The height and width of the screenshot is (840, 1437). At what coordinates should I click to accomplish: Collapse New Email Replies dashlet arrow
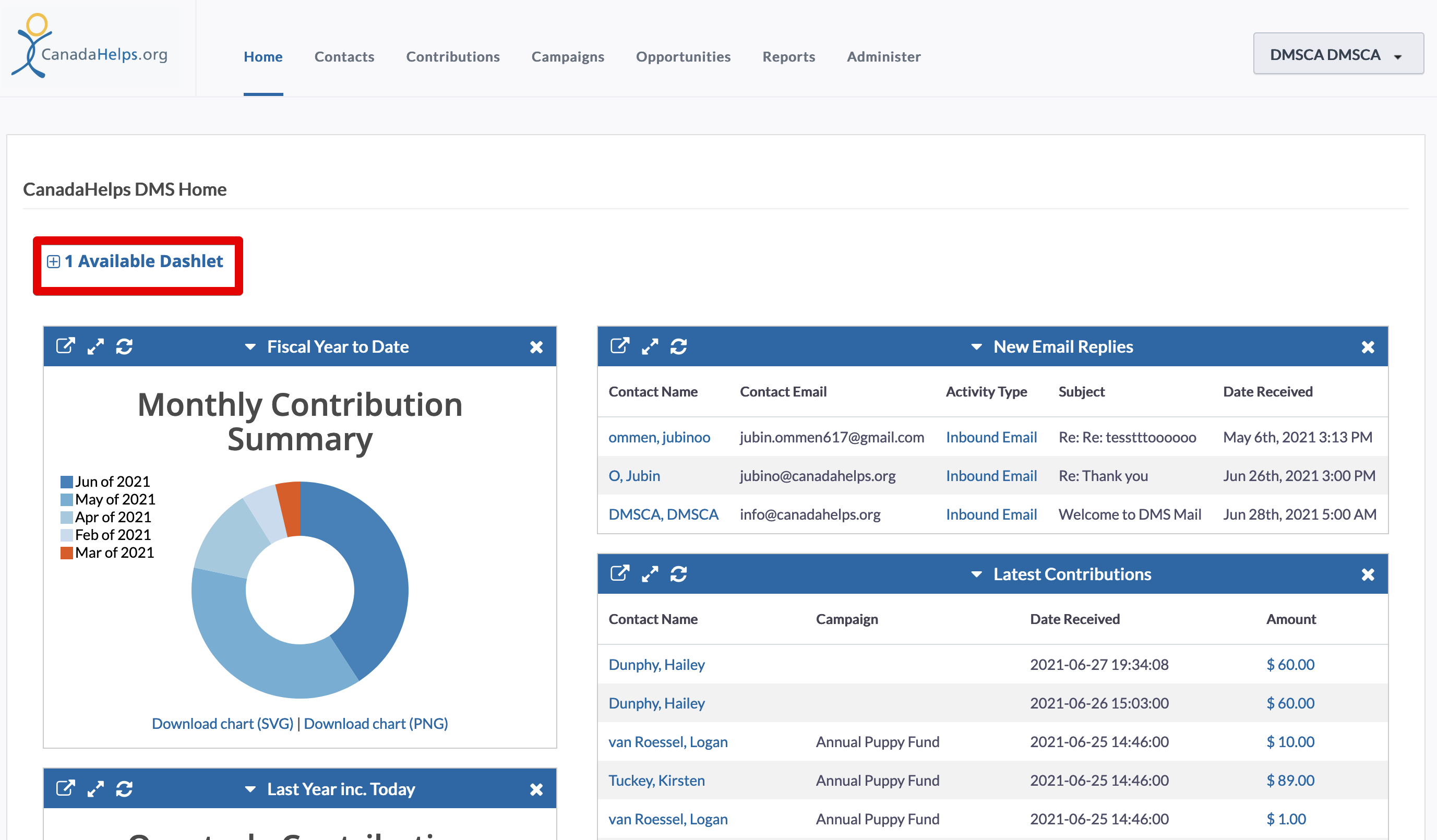(976, 347)
